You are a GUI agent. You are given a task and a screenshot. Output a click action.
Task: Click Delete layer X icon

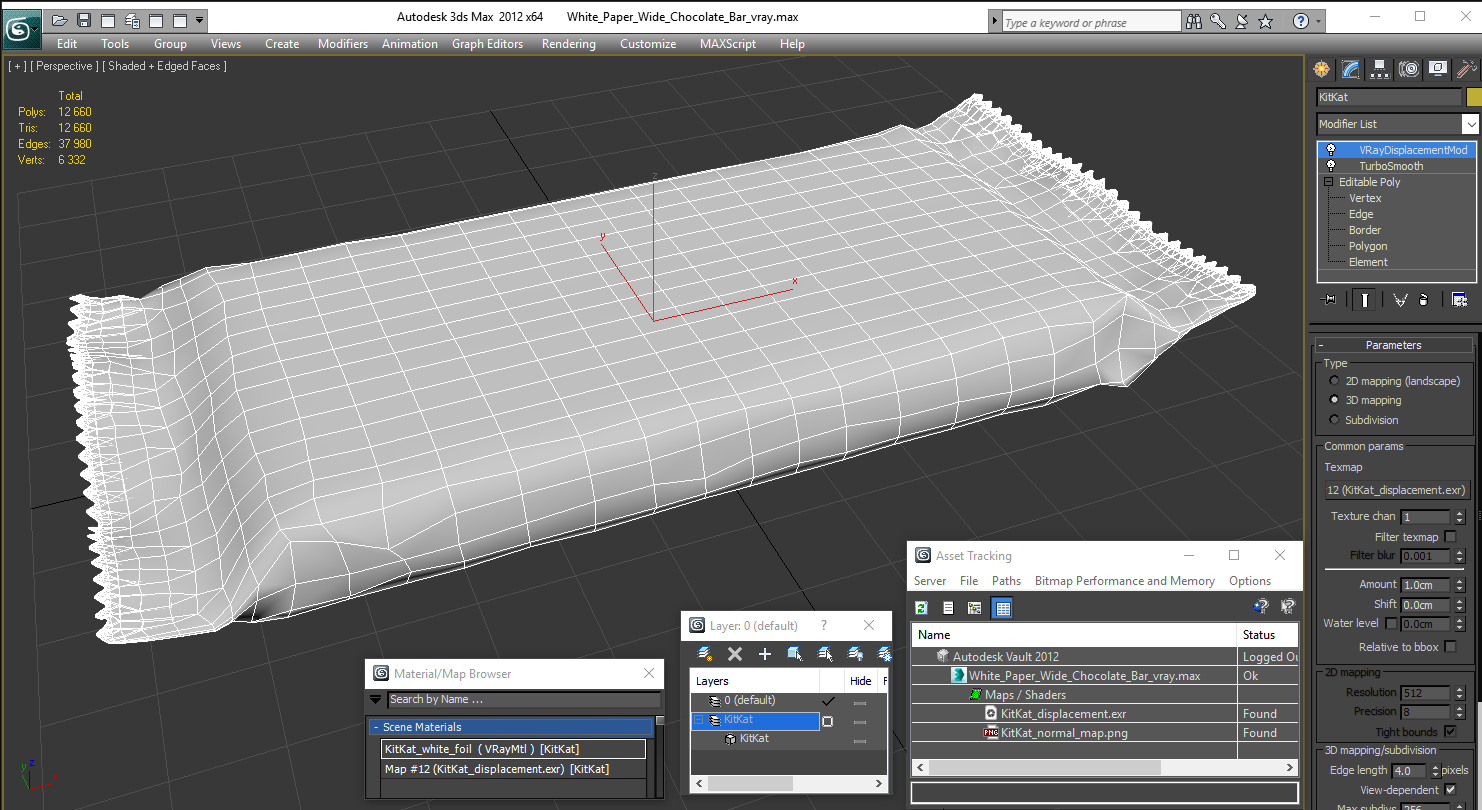point(735,654)
